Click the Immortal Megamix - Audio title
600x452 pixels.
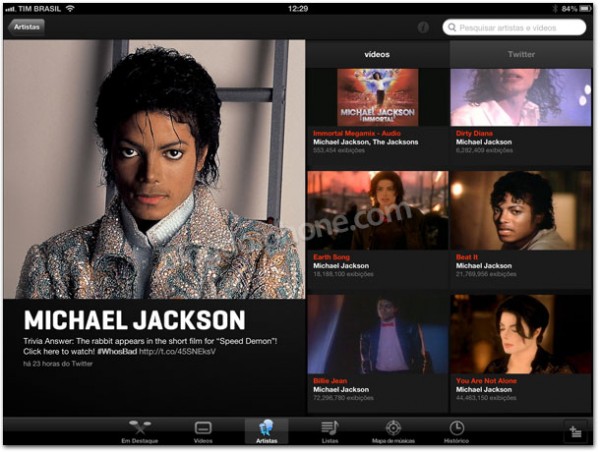click(x=357, y=134)
